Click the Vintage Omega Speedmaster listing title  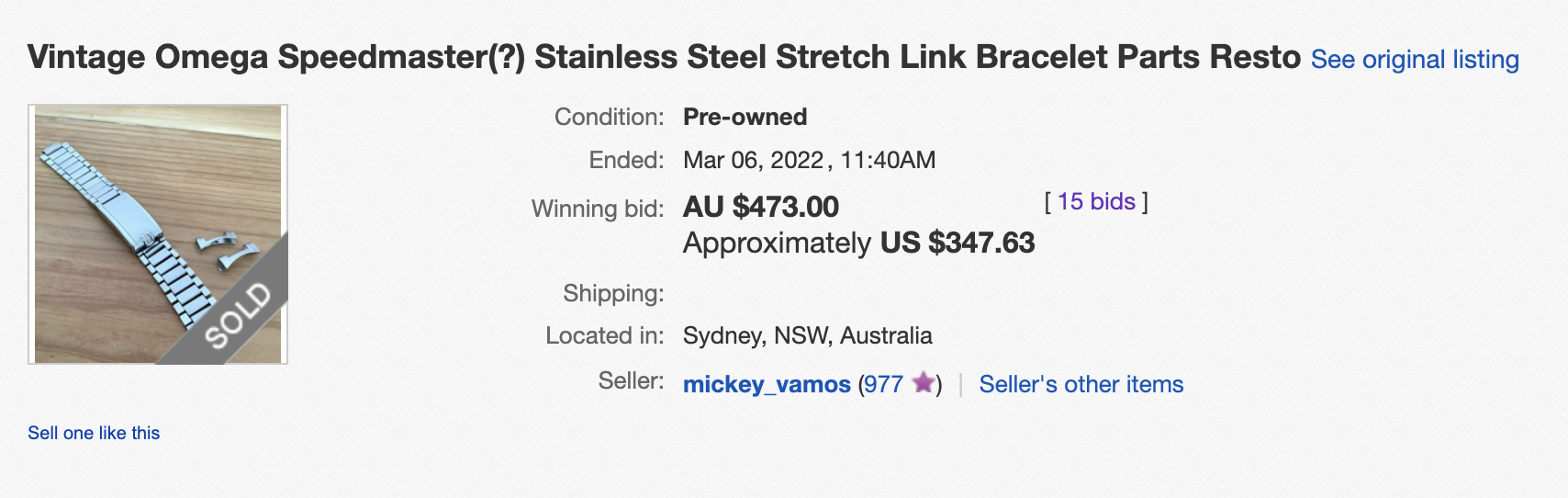coord(664,57)
